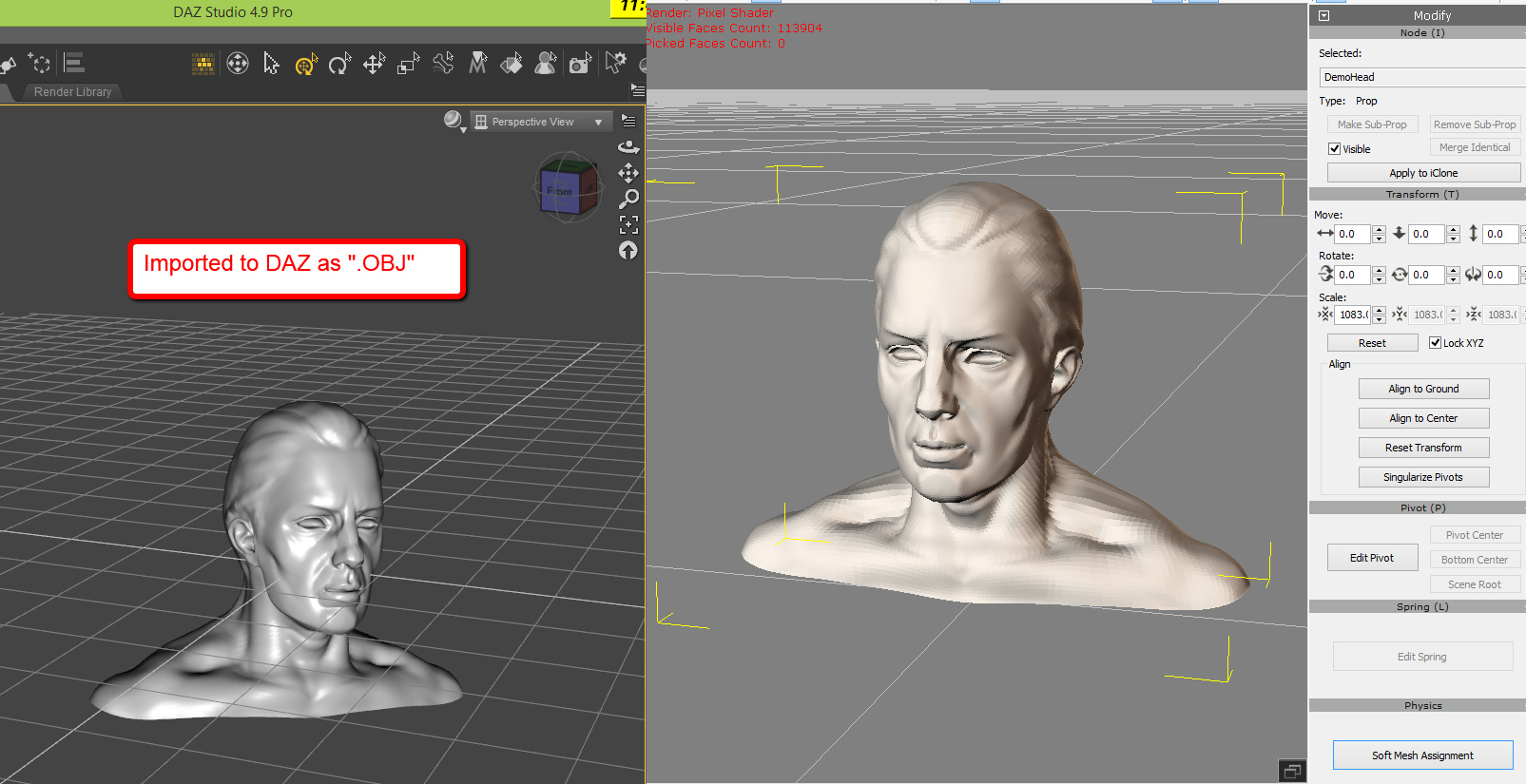This screenshot has height=784, width=1526.
Task: Click the restore window icon in iClone viewport
Action: click(1292, 771)
